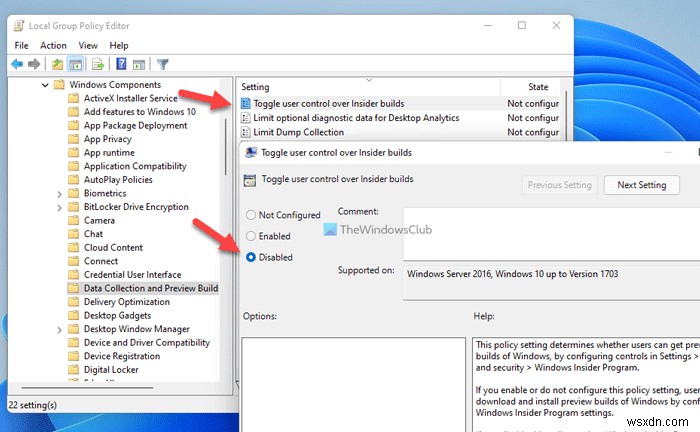Open the File menu
The height and width of the screenshot is (432, 700).
pyautogui.click(x=21, y=46)
